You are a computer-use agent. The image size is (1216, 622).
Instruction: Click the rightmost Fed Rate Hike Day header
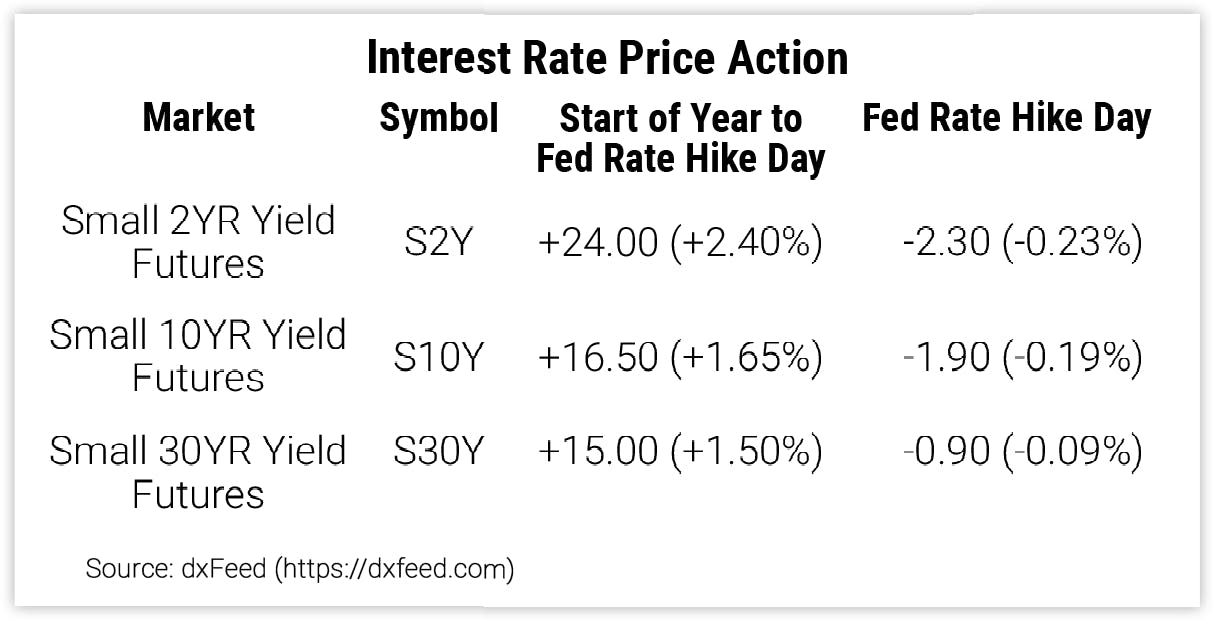[x=1006, y=118]
